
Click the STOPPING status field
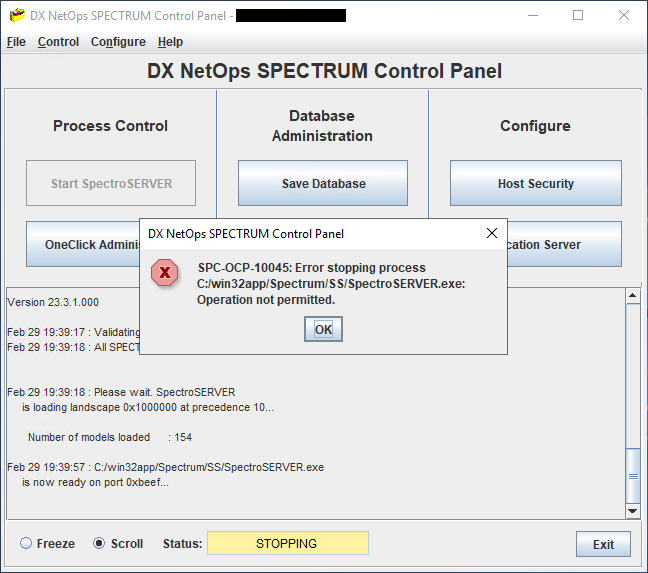point(287,544)
